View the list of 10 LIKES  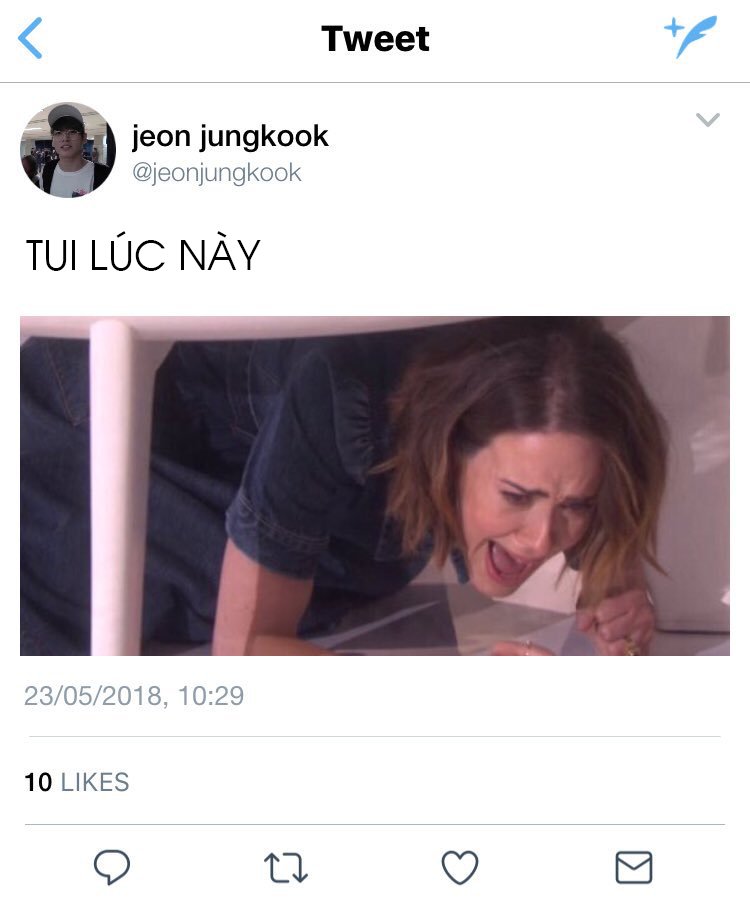[77, 782]
